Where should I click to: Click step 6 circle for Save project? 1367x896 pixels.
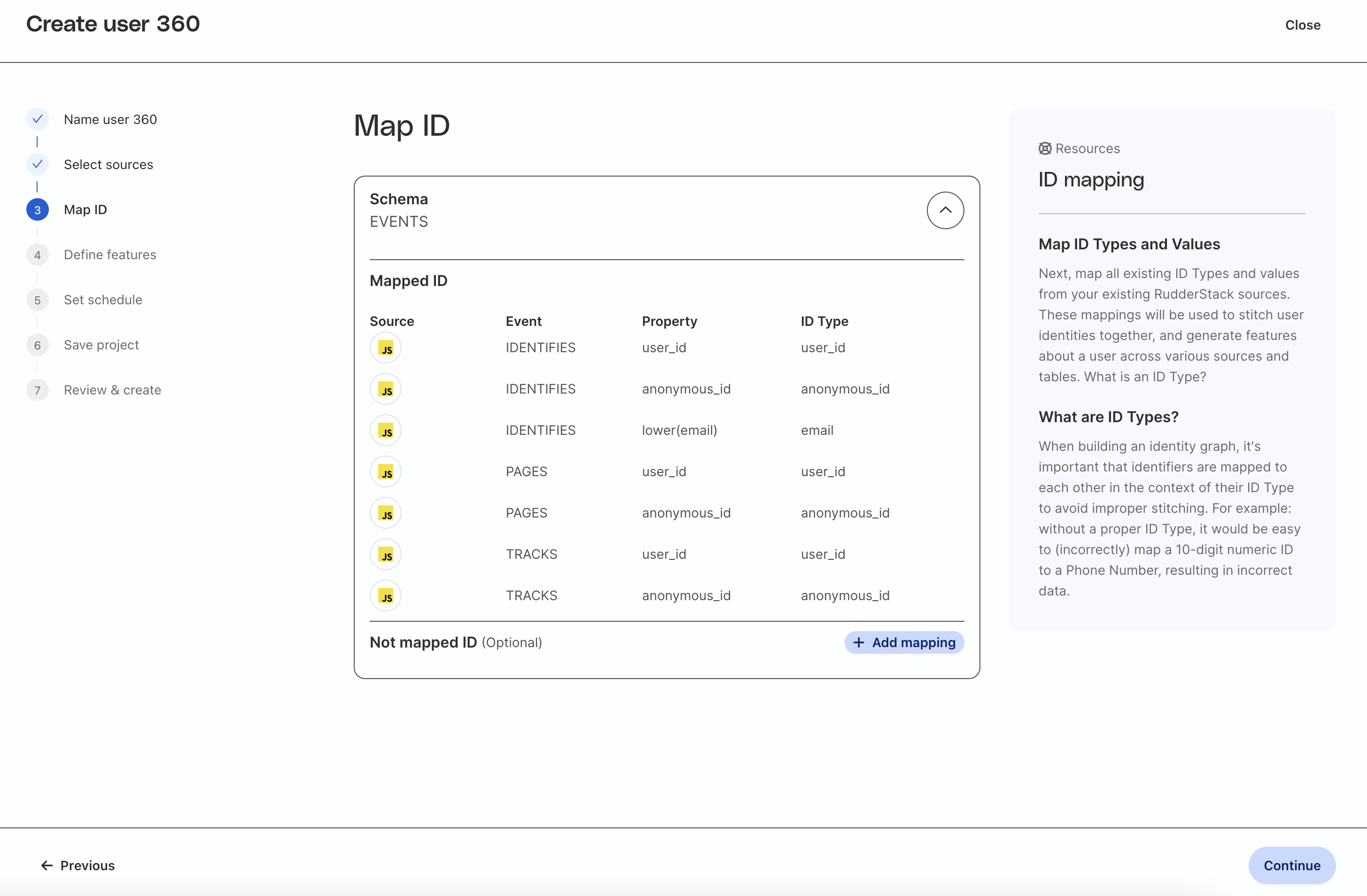tap(37, 345)
